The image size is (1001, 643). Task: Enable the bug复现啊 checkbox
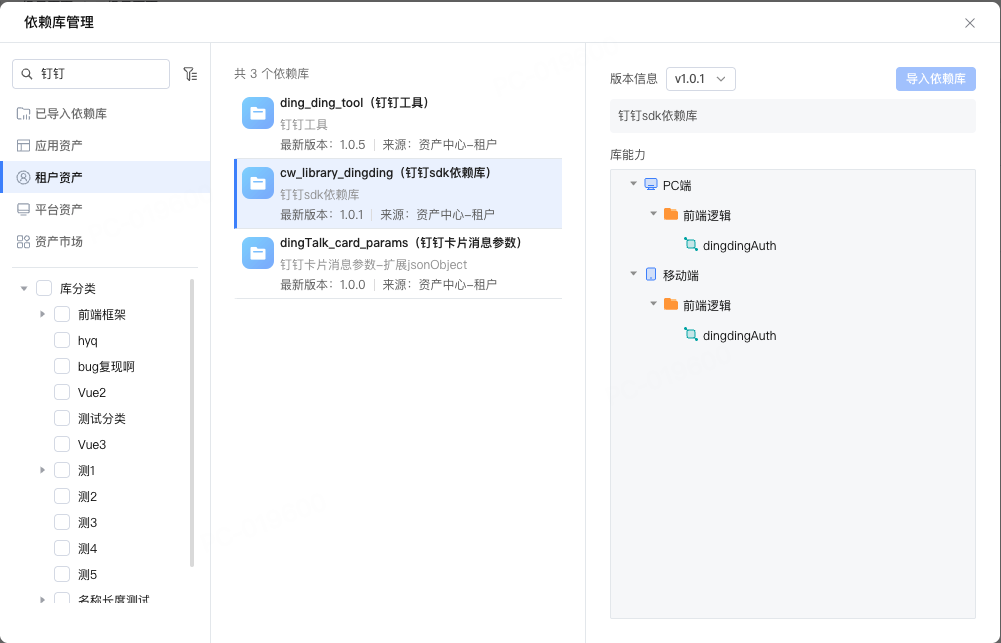coord(62,367)
